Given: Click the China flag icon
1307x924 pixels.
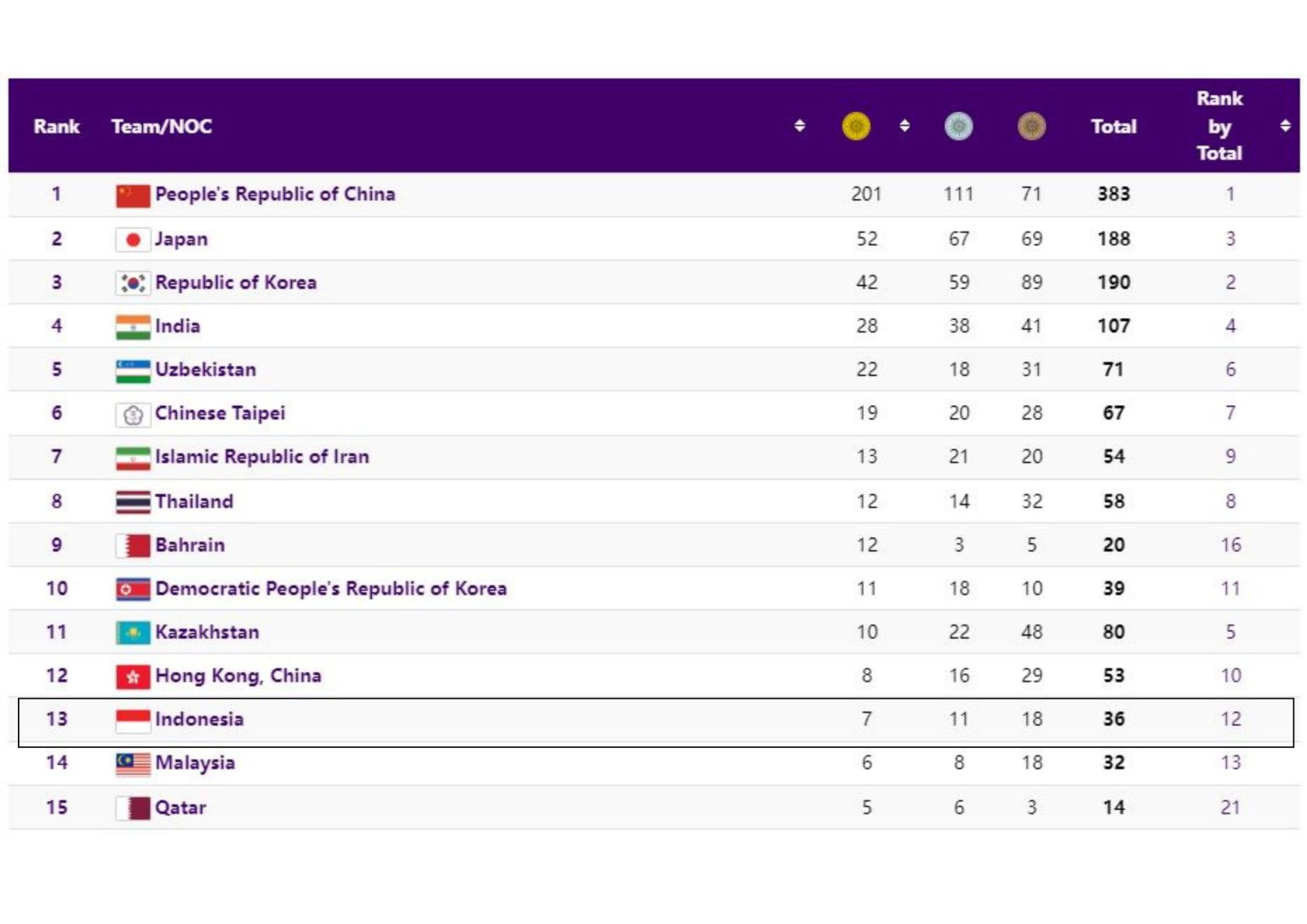Looking at the screenshot, I should pyautogui.click(x=133, y=196).
